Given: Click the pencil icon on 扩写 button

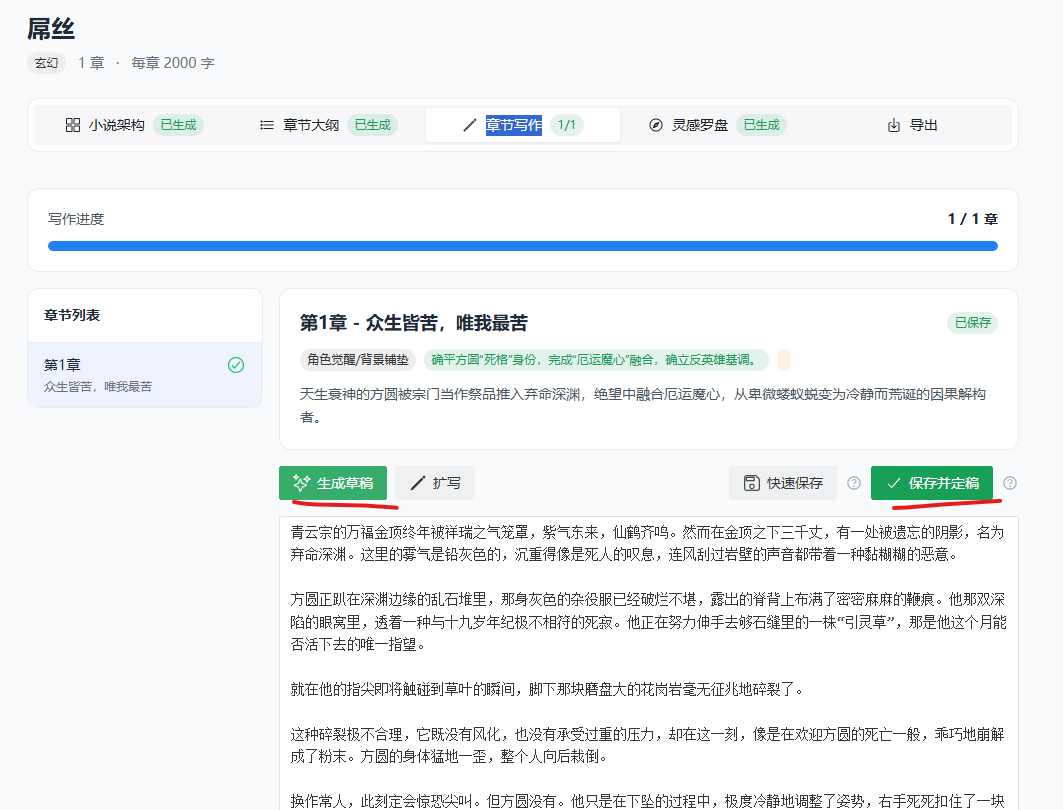Looking at the screenshot, I should [x=417, y=483].
